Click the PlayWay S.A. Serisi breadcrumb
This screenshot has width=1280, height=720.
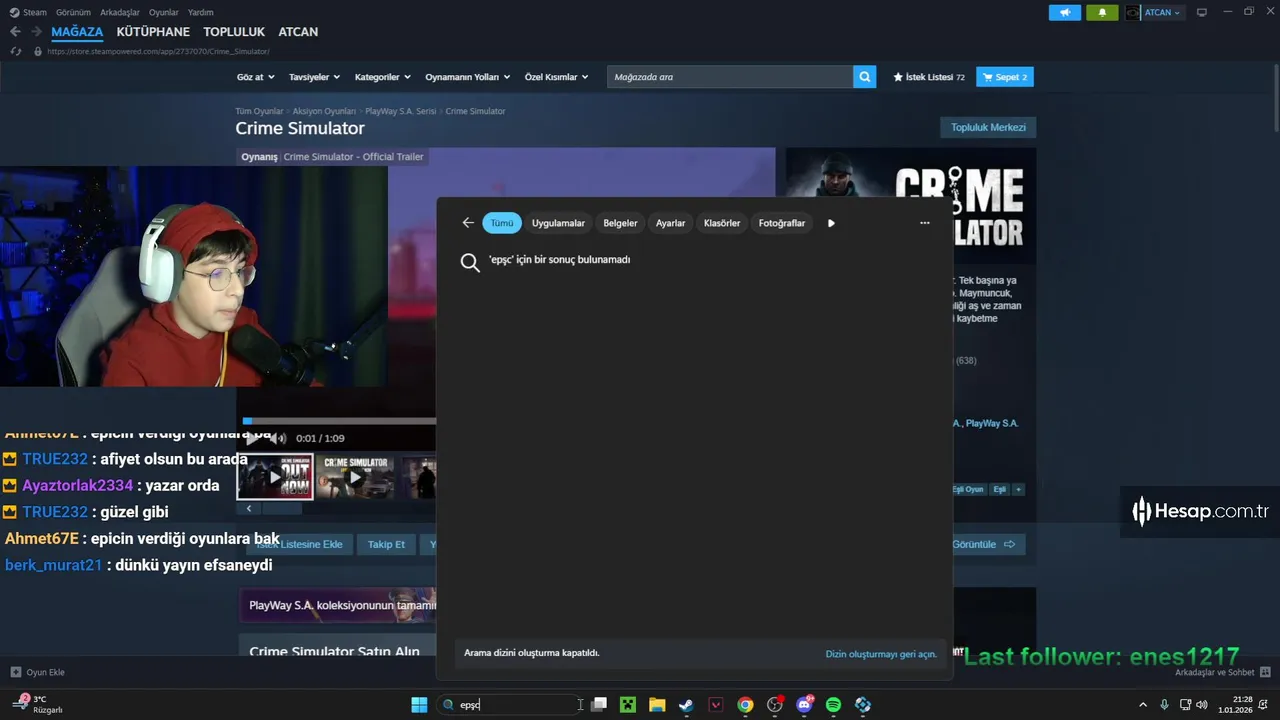(x=401, y=111)
